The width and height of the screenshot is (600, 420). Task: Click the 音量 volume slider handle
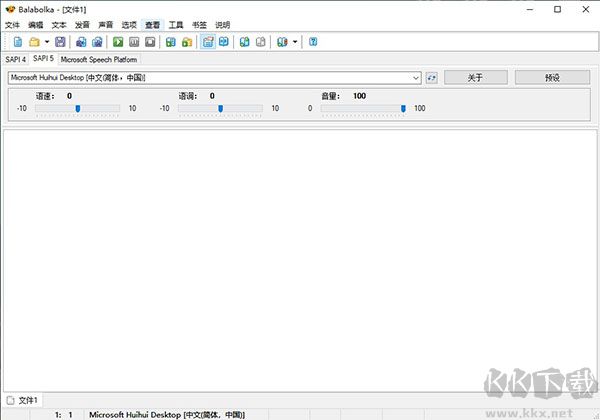(x=404, y=108)
